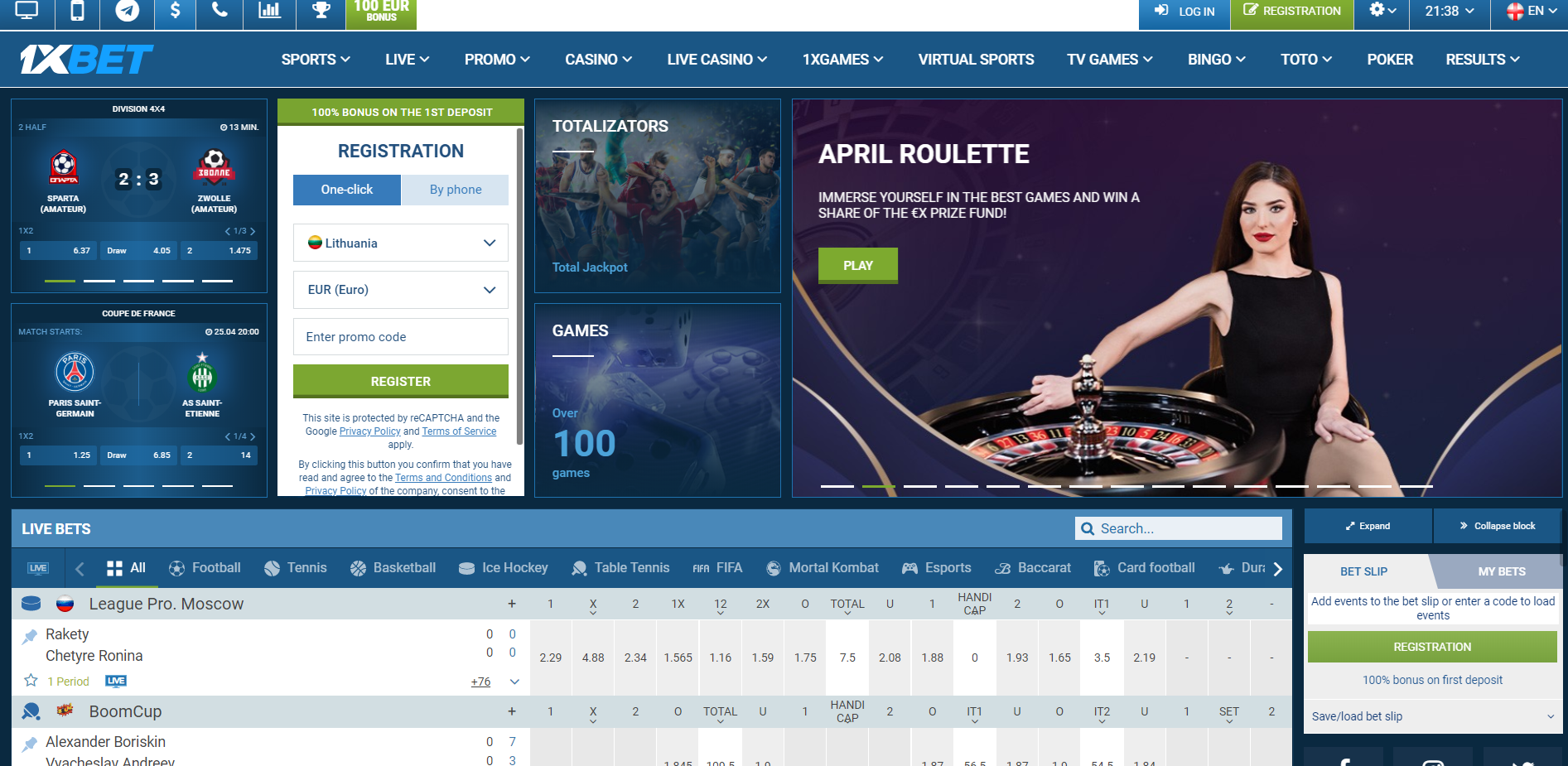Open the Total Jackpot link

click(590, 267)
